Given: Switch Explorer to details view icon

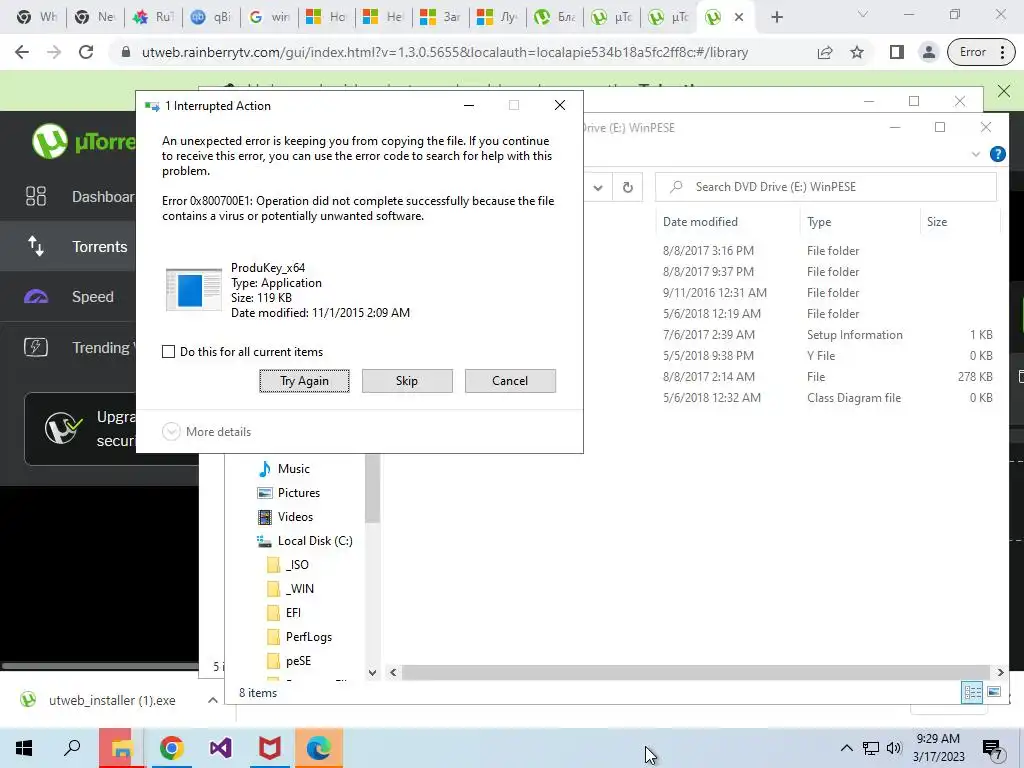Looking at the screenshot, I should pyautogui.click(x=972, y=692).
